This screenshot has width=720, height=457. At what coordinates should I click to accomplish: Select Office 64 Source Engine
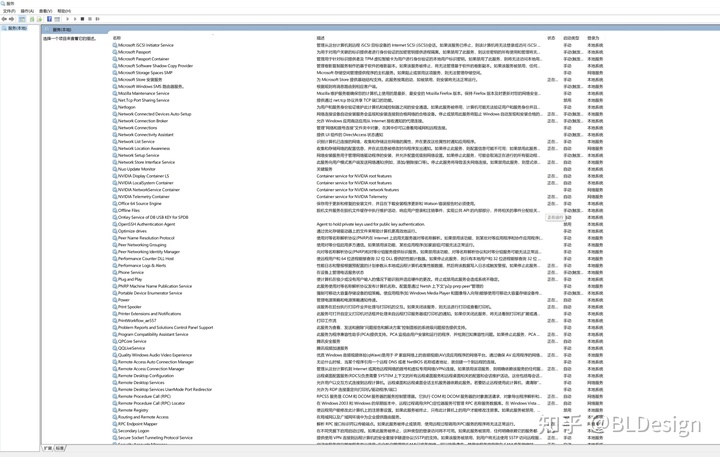(x=140, y=203)
